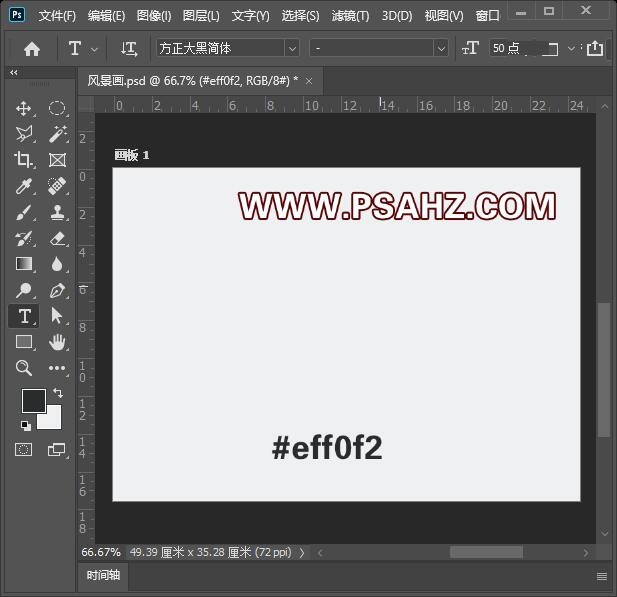
Task: Open the 编辑(E) menu
Action: click(x=106, y=16)
